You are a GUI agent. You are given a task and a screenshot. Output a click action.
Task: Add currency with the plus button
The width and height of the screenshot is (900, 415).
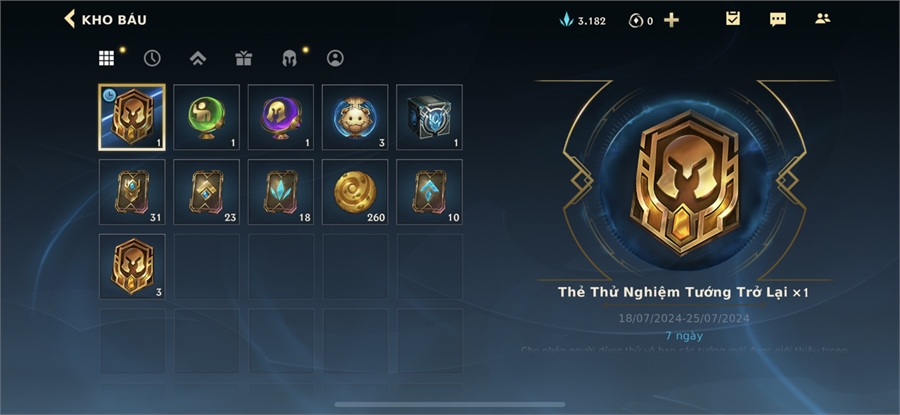click(x=672, y=20)
